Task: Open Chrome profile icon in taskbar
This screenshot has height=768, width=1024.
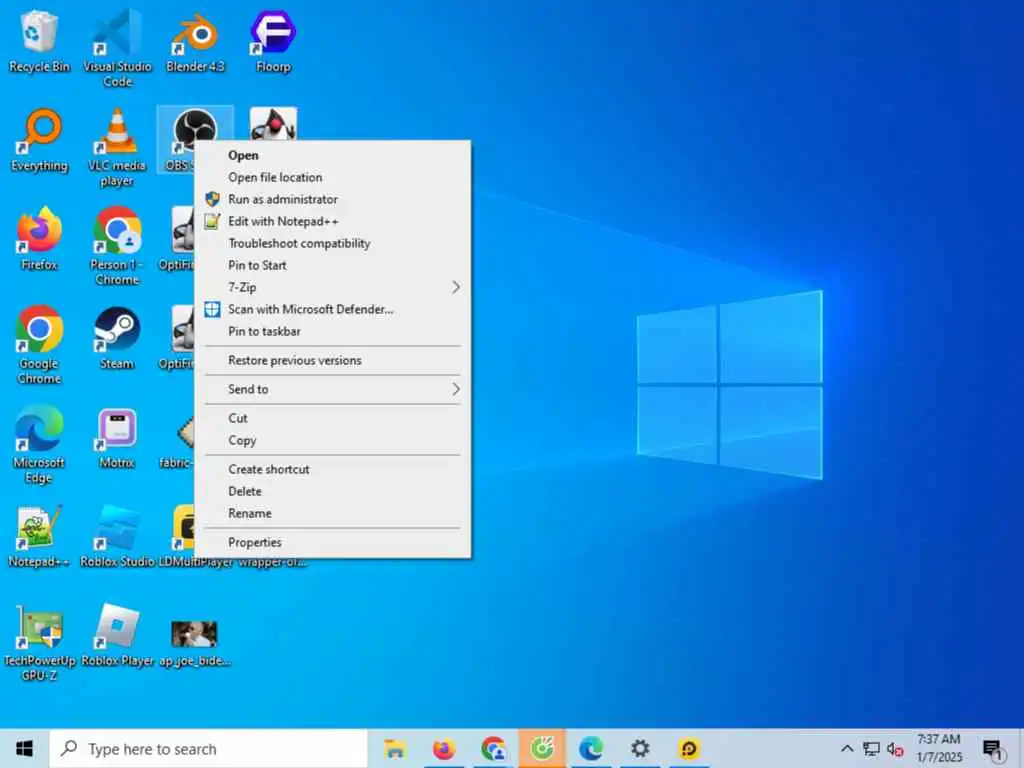Action: 493,748
